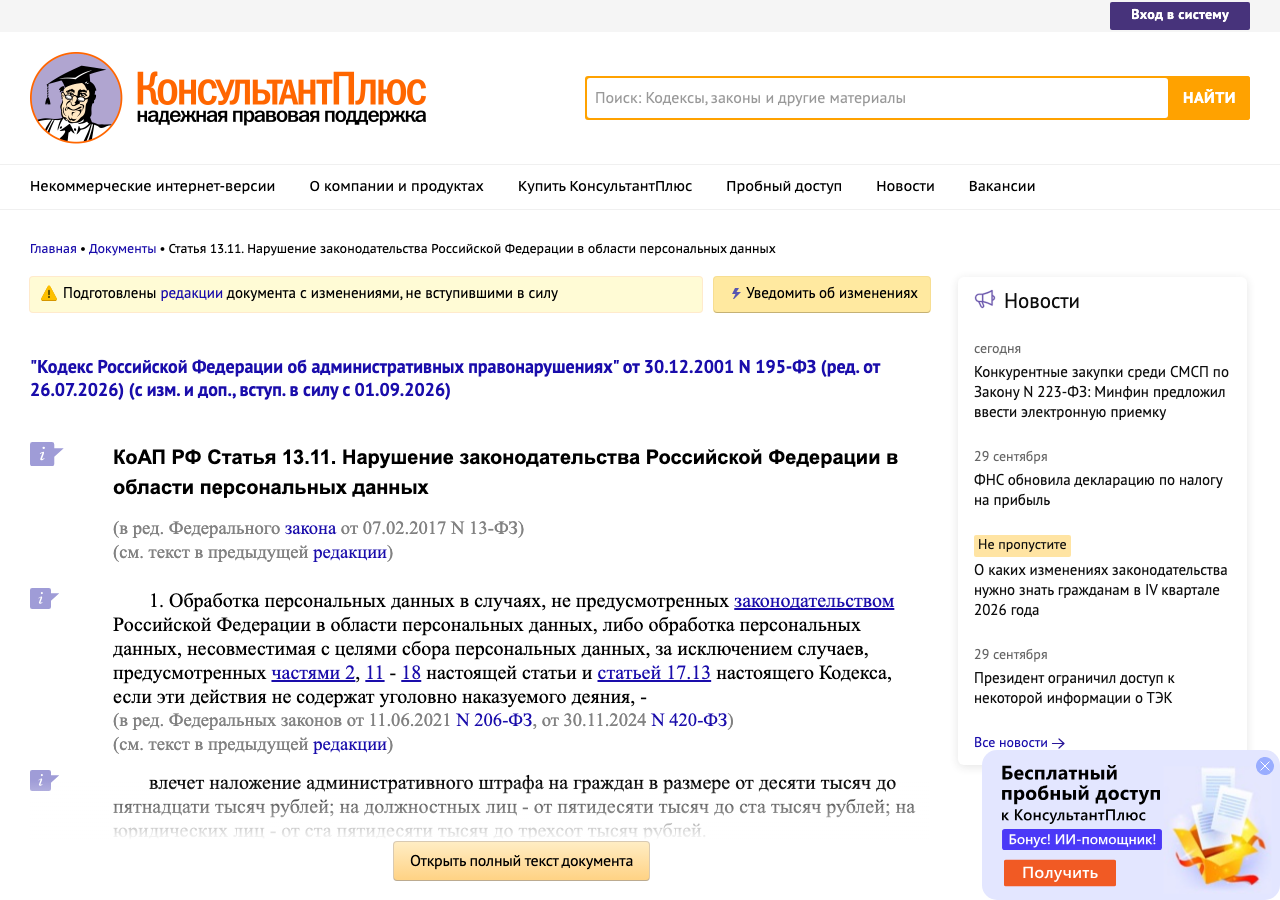Click Открыть полный текст документа
This screenshot has width=1280, height=900.
(521, 861)
